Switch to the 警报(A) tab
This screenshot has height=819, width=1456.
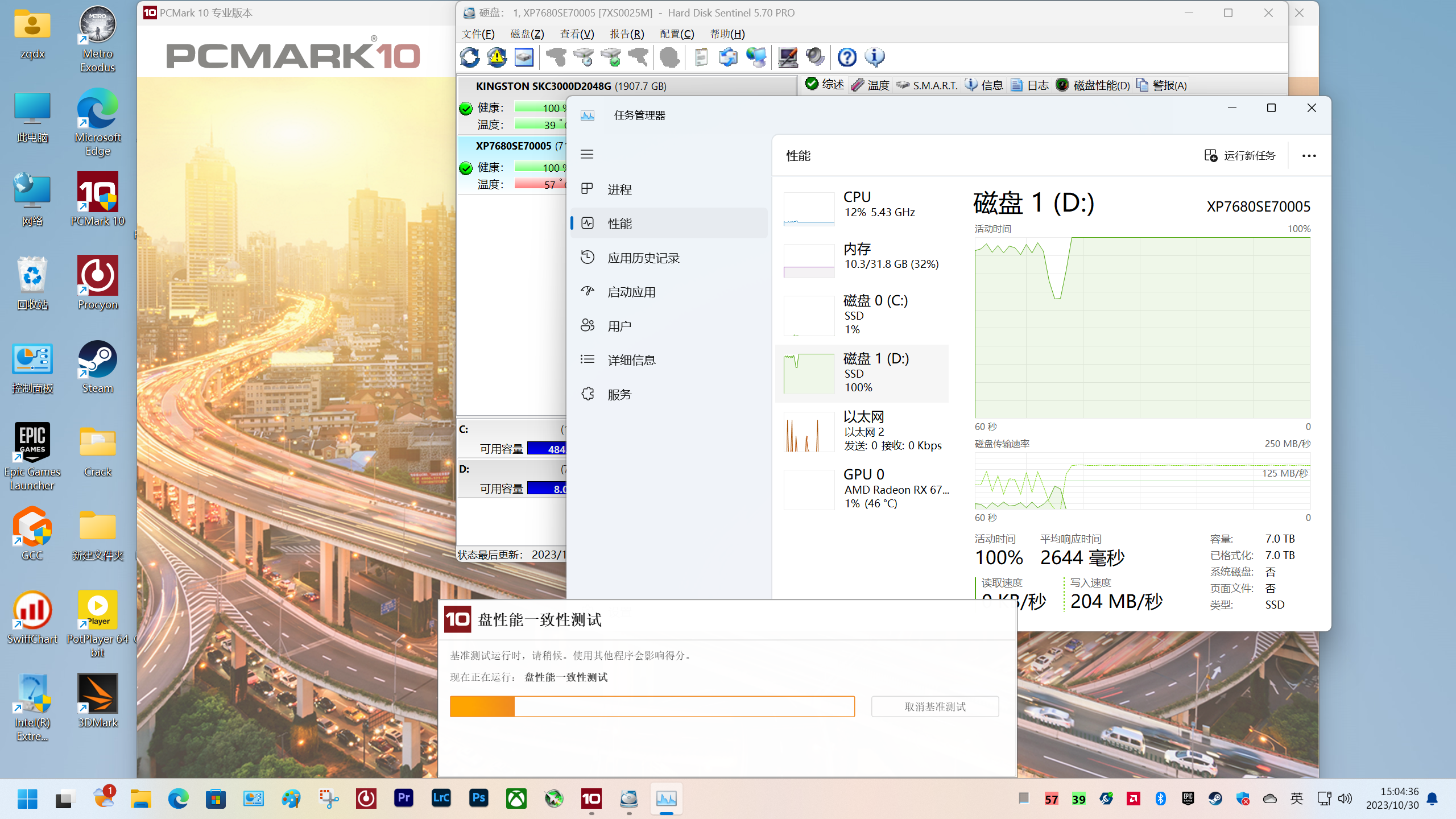[x=1162, y=85]
